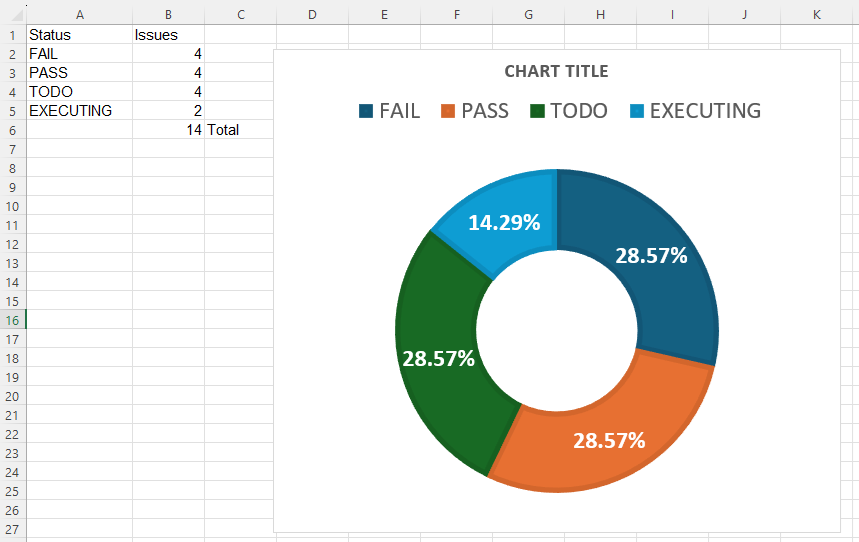Select the total value 14 cell
This screenshot has height=542, width=859.
pos(168,130)
